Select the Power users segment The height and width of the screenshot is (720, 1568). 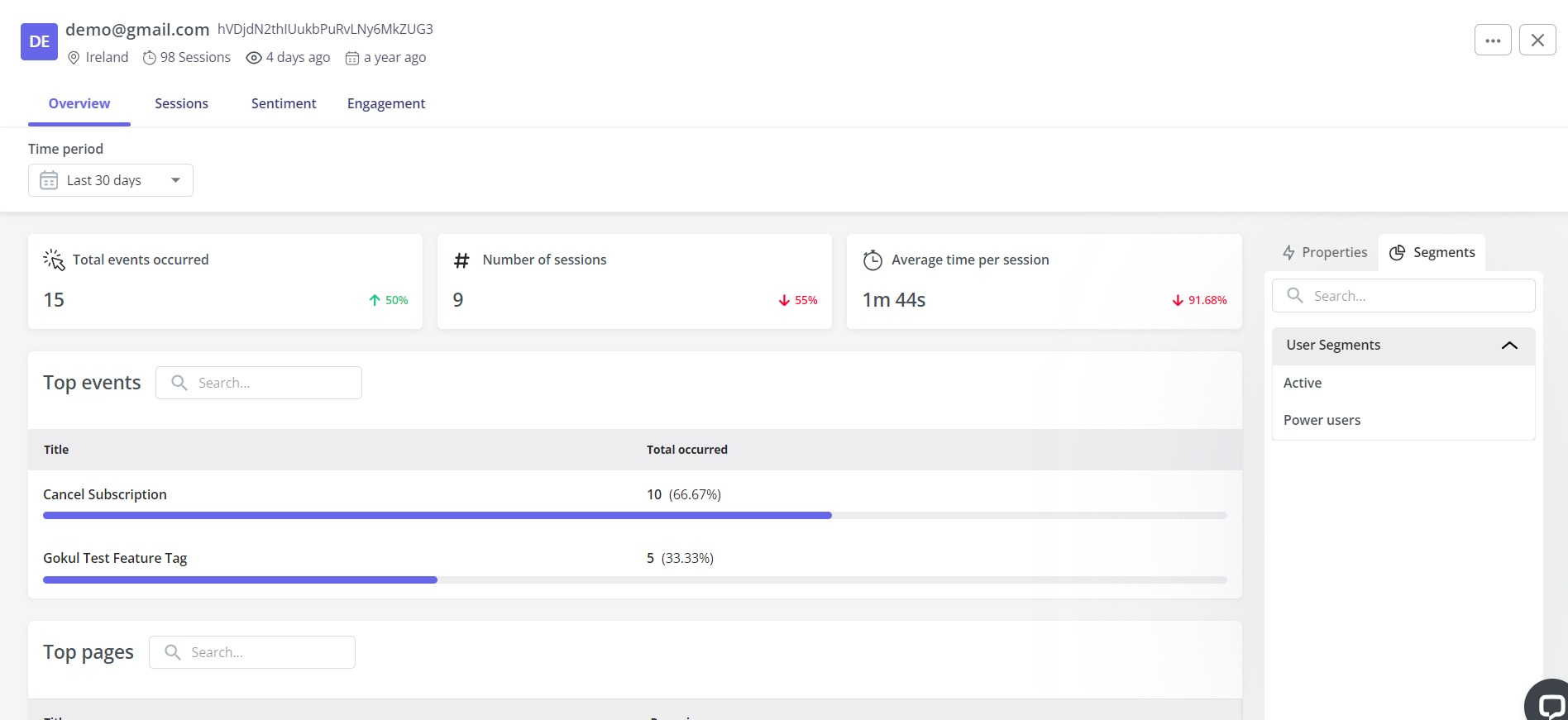pos(1322,420)
